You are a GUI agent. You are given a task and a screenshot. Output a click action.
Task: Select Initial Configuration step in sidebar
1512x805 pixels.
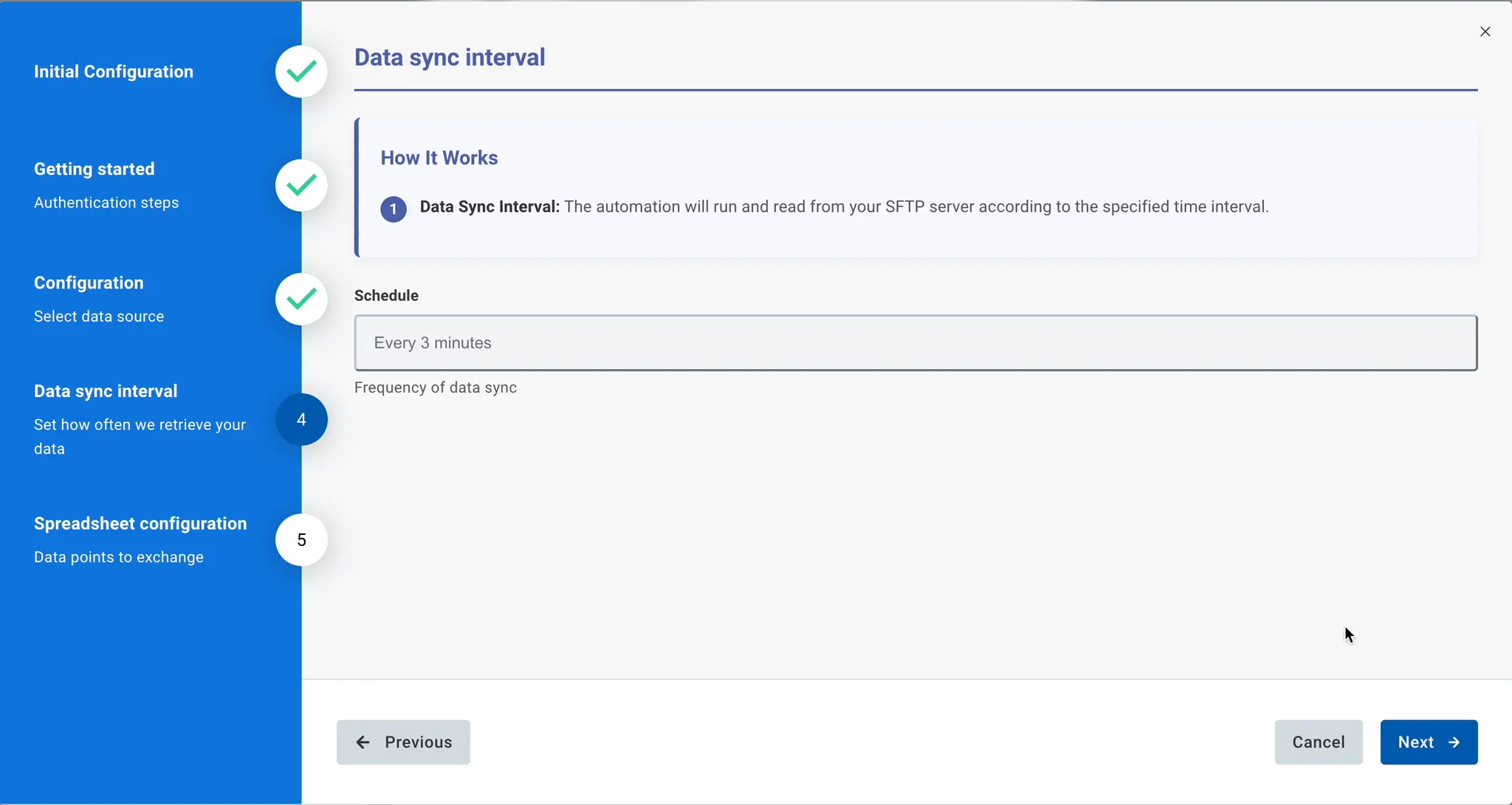(114, 72)
